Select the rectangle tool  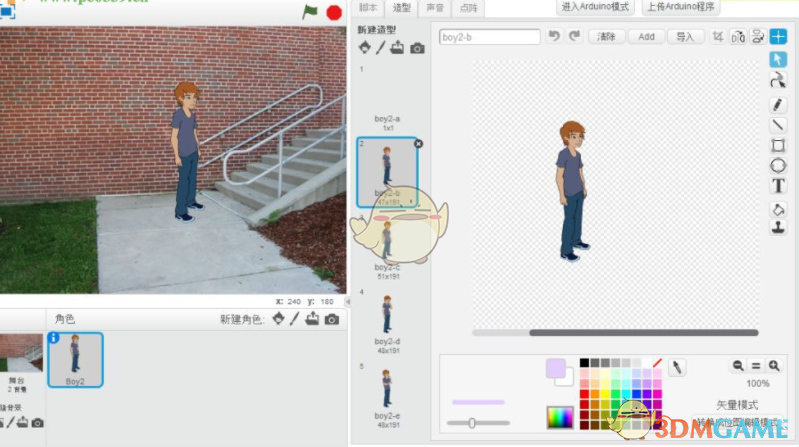click(x=778, y=145)
